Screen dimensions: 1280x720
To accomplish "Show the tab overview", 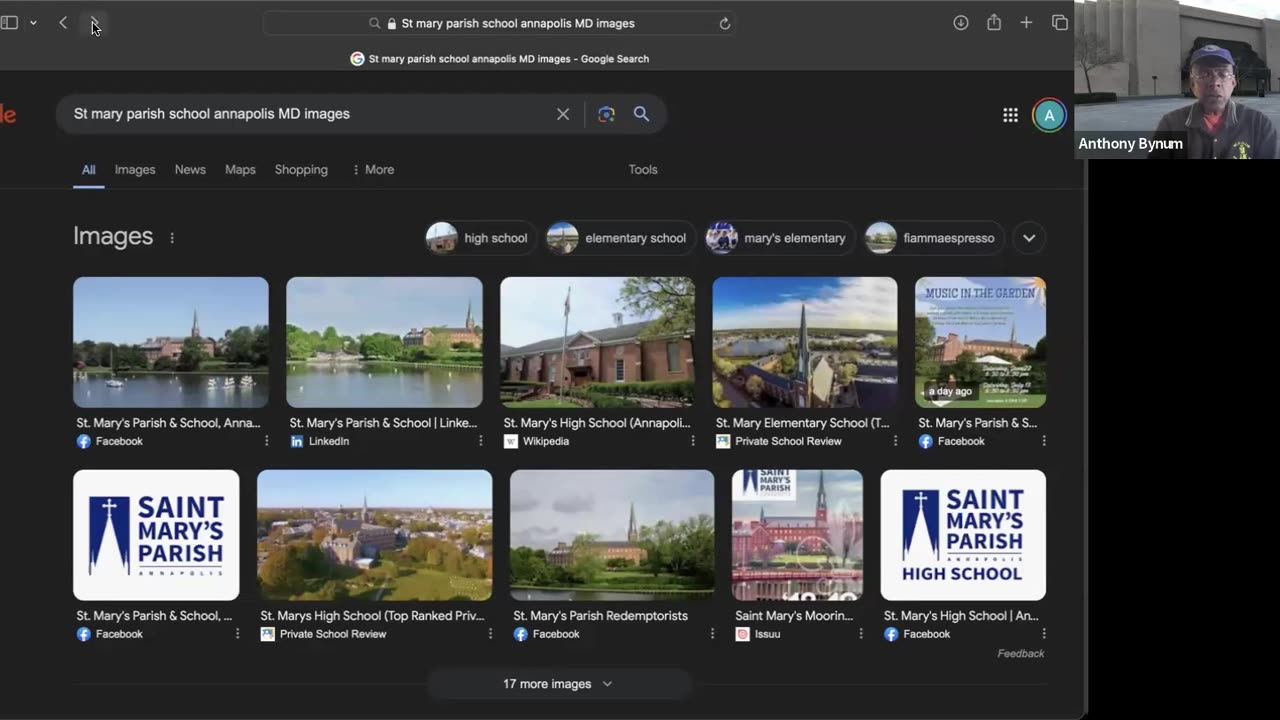I will pyautogui.click(x=1060, y=23).
